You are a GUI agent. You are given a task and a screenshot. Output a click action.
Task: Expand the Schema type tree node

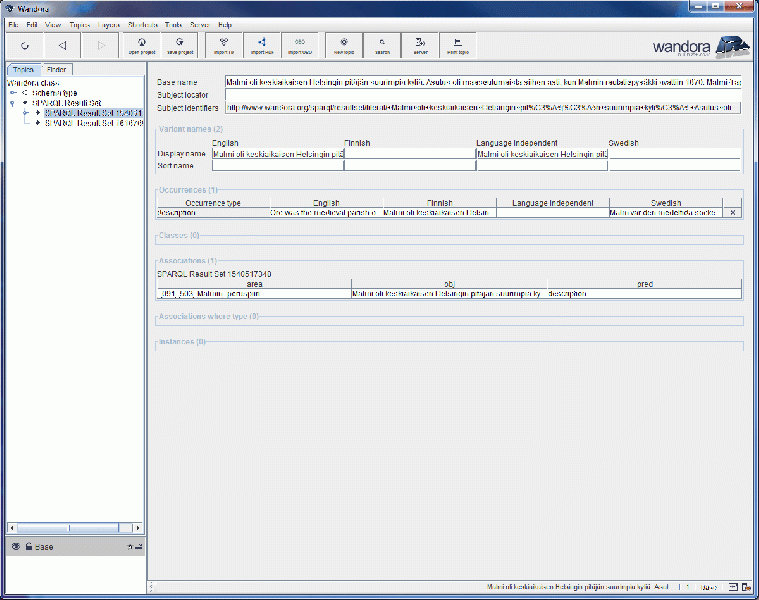[12, 93]
